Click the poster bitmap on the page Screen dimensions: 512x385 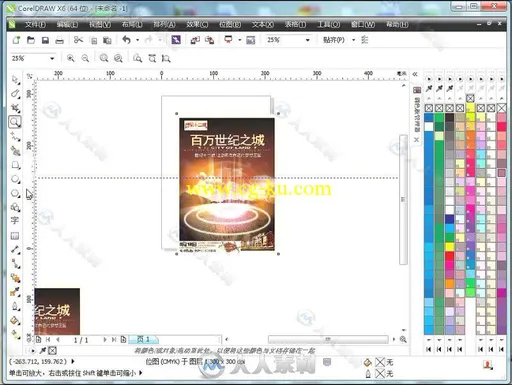tap(227, 184)
